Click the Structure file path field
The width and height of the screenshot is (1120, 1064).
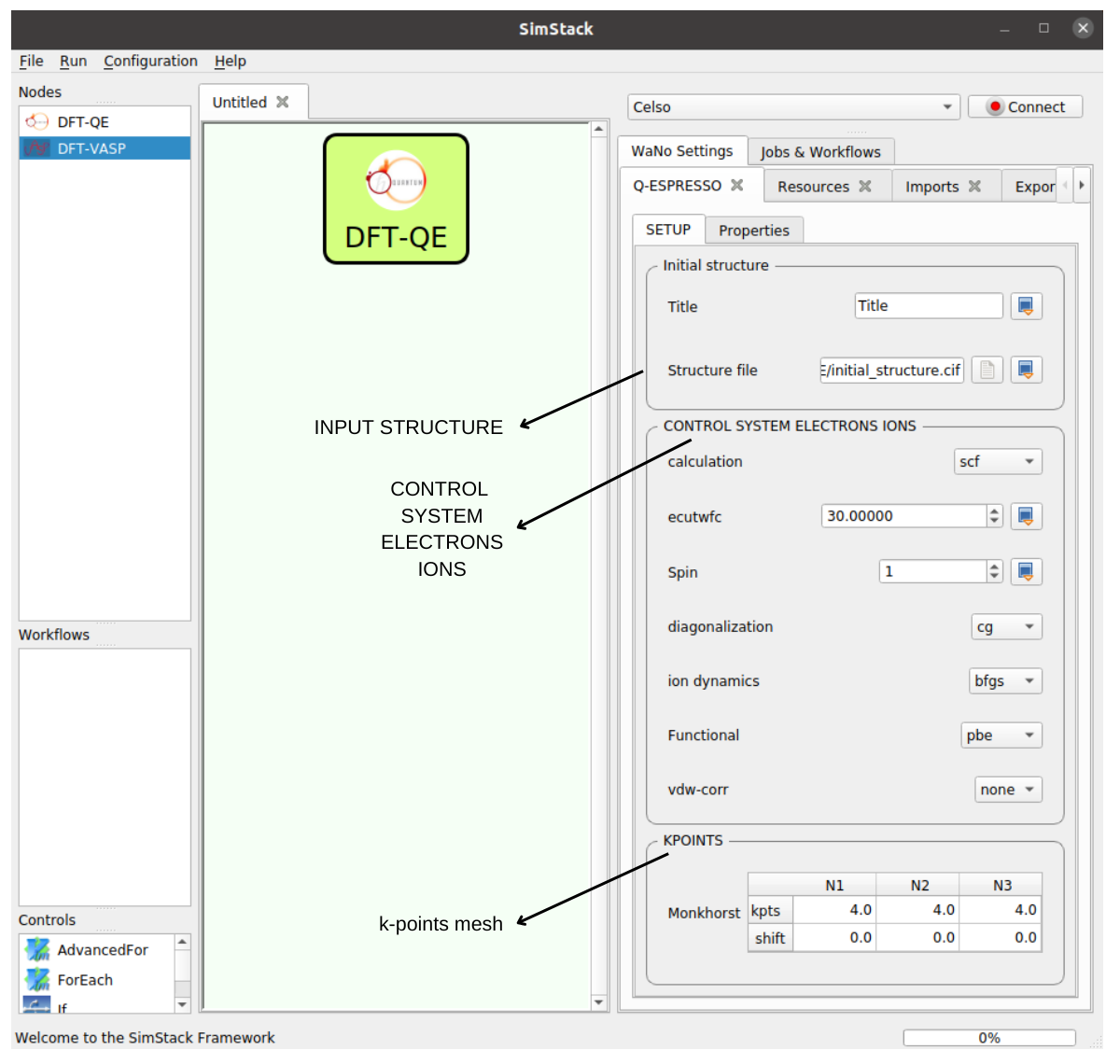891,370
